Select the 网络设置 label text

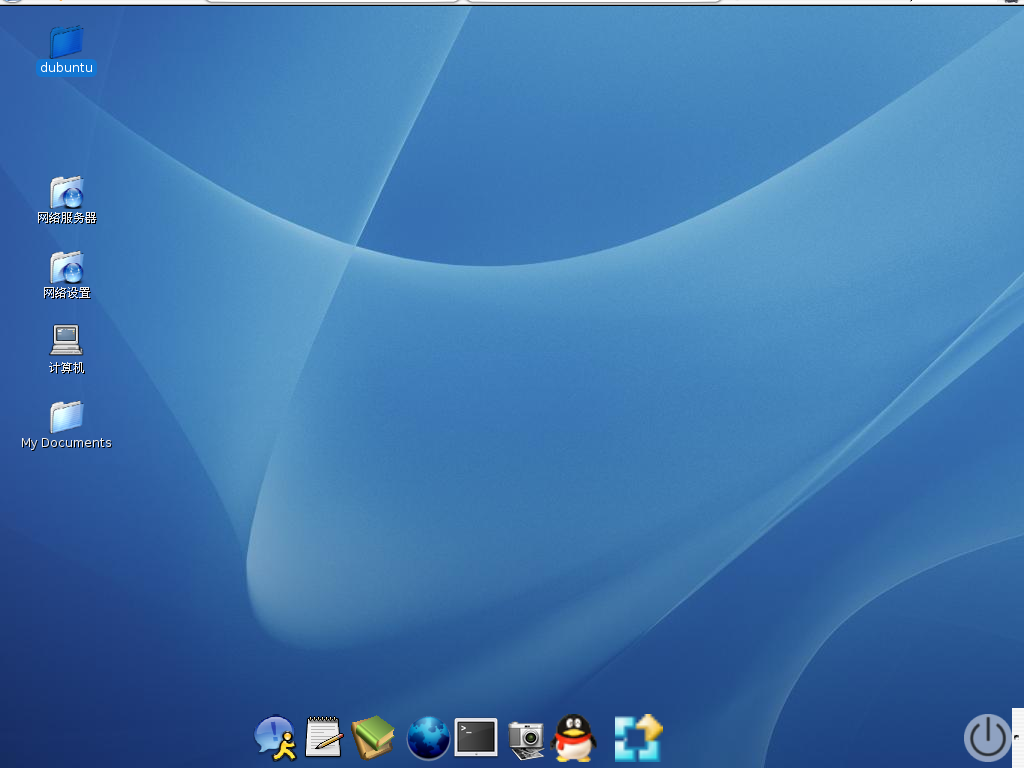tap(67, 293)
